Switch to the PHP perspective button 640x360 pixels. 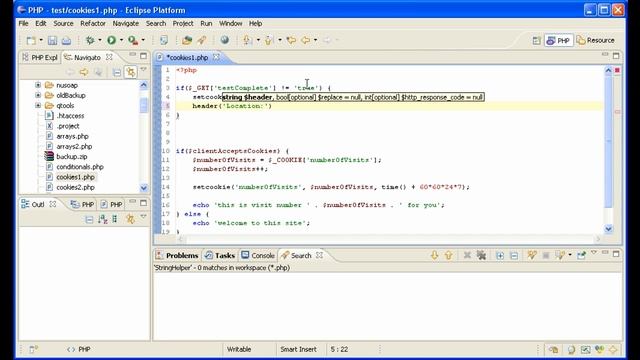point(559,40)
